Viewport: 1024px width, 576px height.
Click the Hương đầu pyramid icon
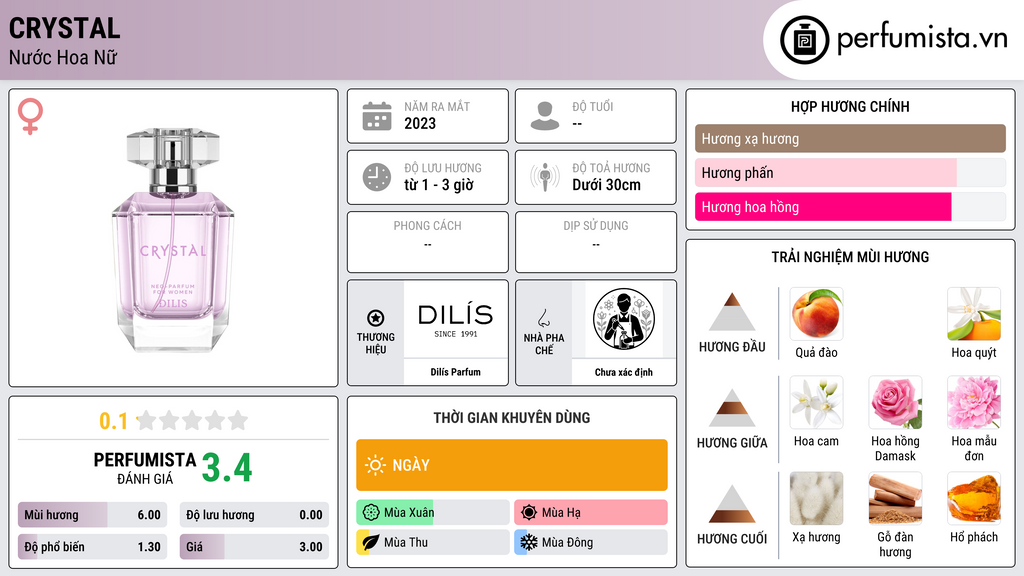(x=732, y=312)
